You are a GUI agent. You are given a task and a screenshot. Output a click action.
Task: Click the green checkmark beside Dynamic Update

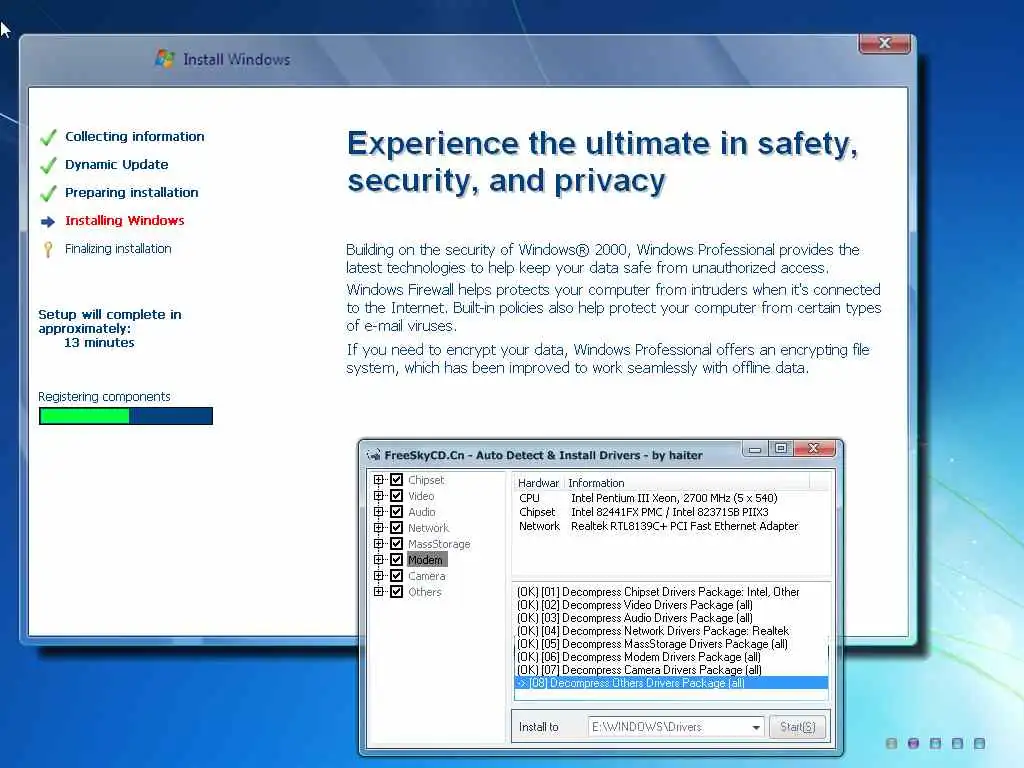tap(48, 165)
